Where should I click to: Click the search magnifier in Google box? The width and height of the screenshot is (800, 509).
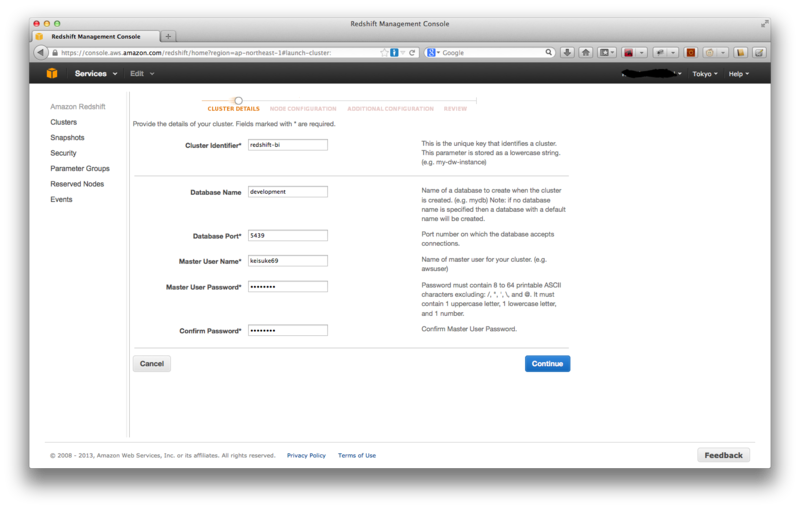(x=548, y=52)
